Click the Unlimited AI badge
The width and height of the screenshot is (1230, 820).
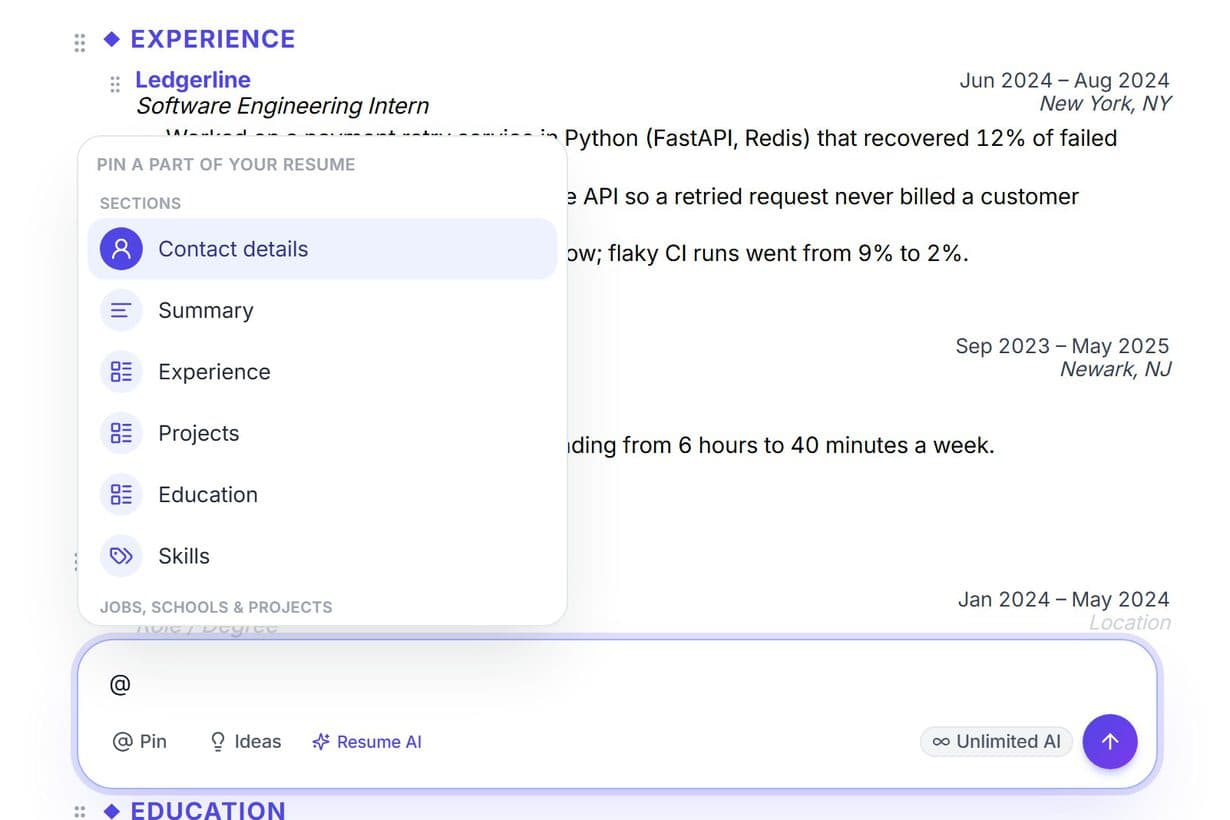tap(996, 741)
